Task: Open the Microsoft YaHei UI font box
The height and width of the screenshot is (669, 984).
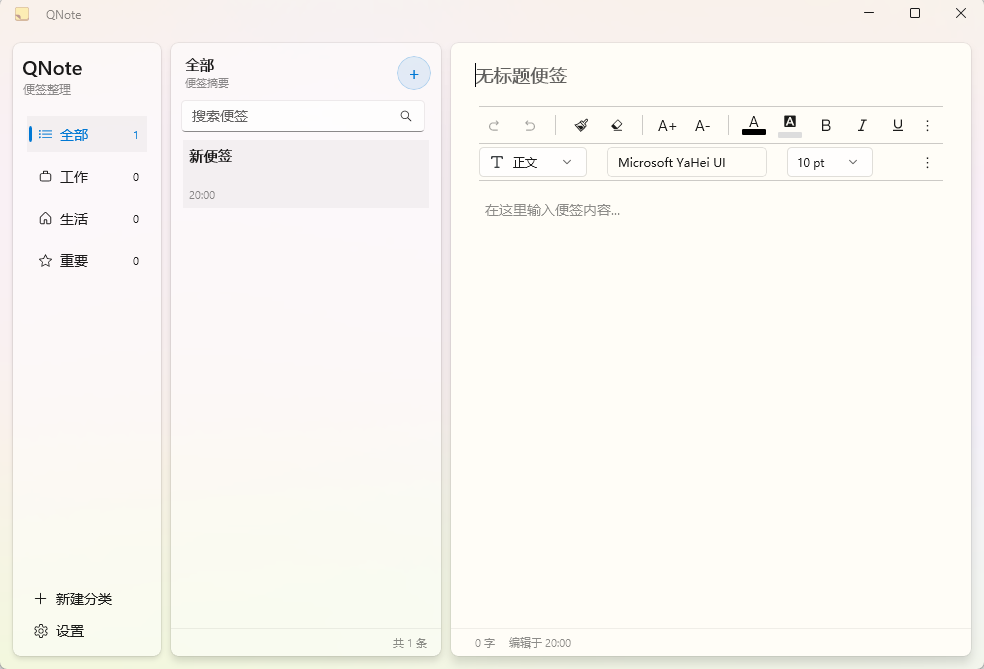Action: (x=687, y=163)
